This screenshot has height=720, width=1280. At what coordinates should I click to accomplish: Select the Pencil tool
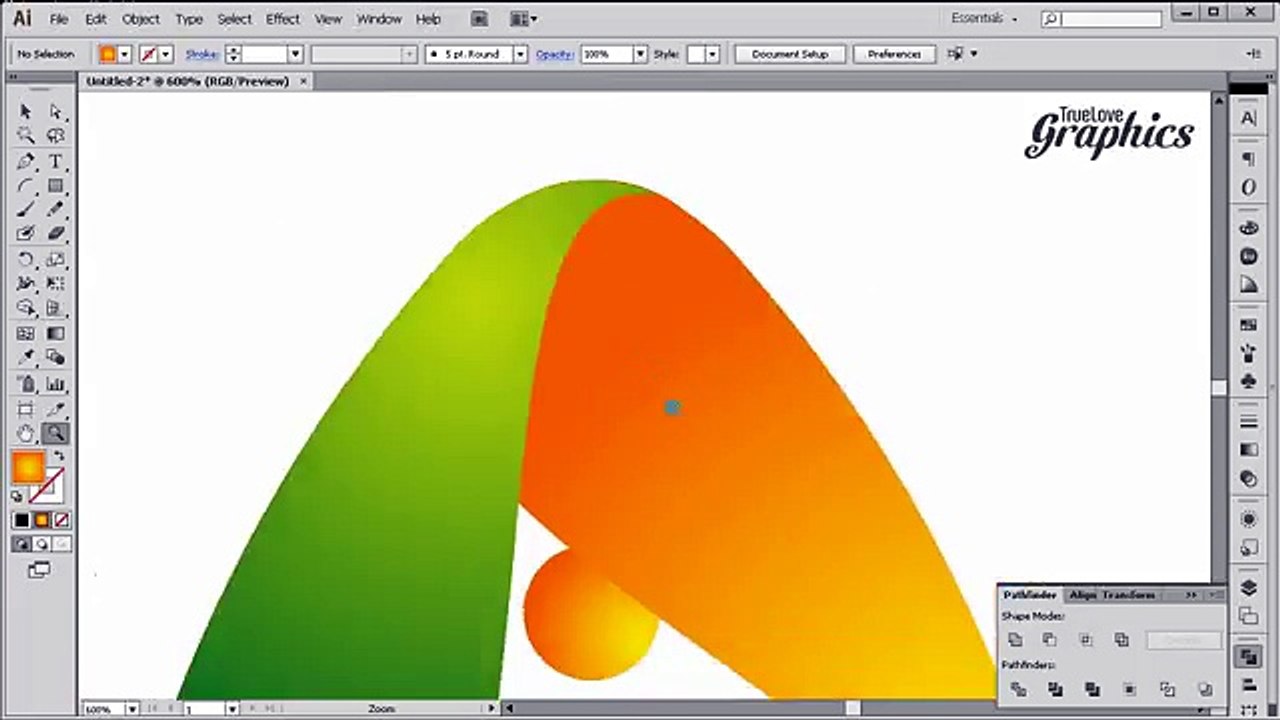[56, 210]
